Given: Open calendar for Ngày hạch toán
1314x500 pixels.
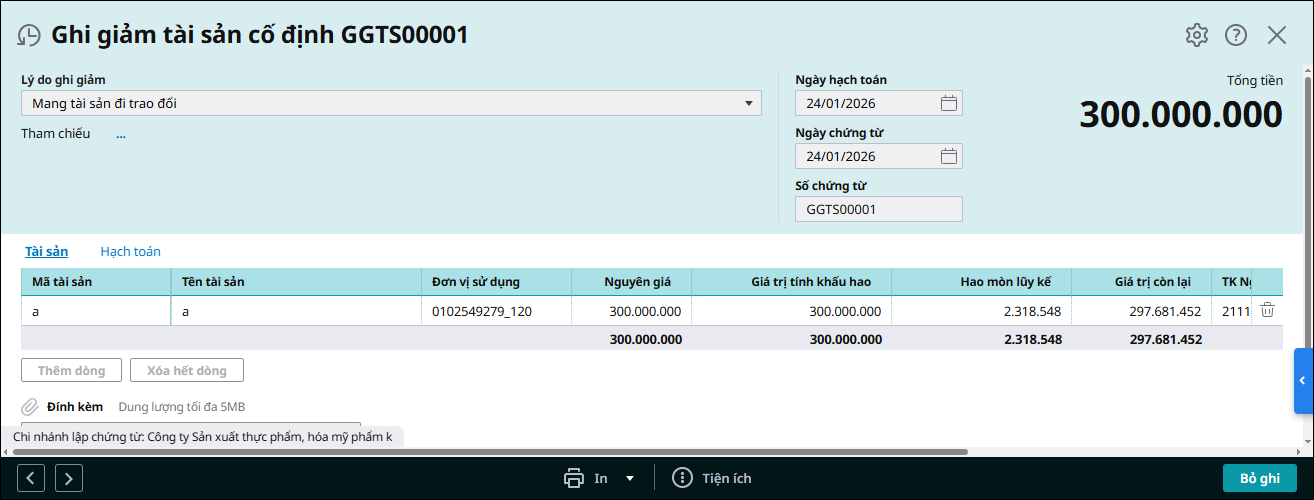Looking at the screenshot, I should tap(949, 103).
